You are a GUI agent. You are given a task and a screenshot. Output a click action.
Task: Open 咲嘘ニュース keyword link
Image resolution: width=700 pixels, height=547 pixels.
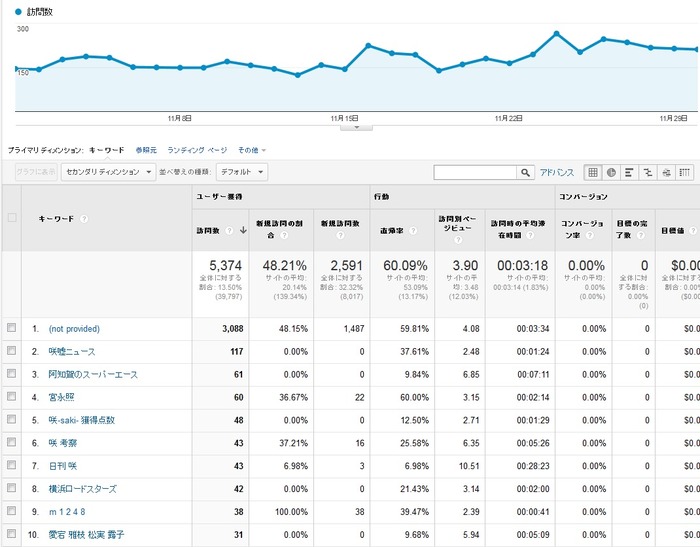pyautogui.click(x=72, y=352)
